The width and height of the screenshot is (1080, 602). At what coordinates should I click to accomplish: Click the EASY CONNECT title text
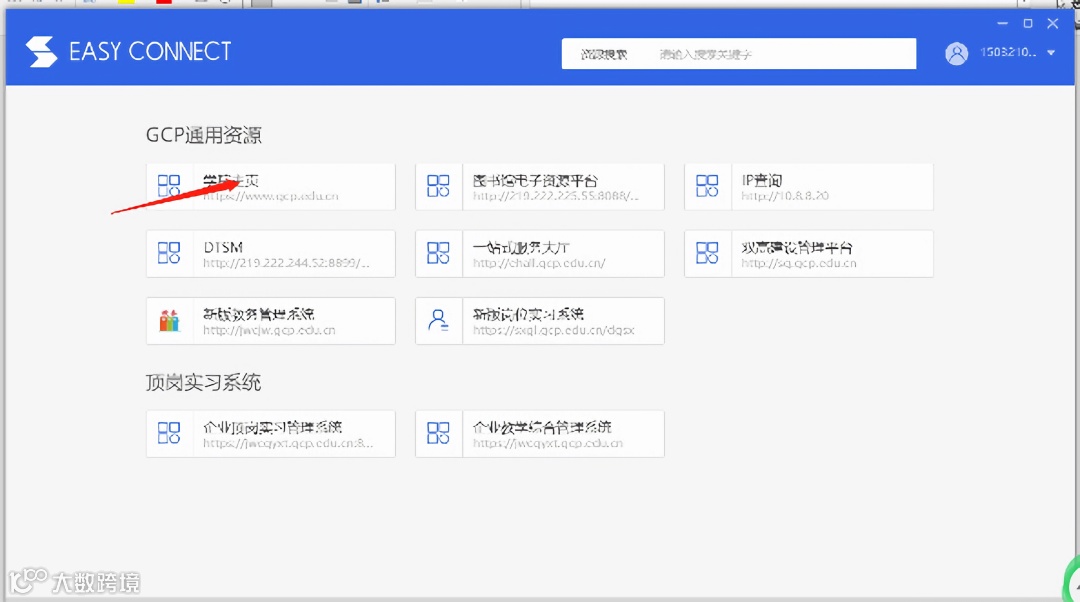click(150, 52)
